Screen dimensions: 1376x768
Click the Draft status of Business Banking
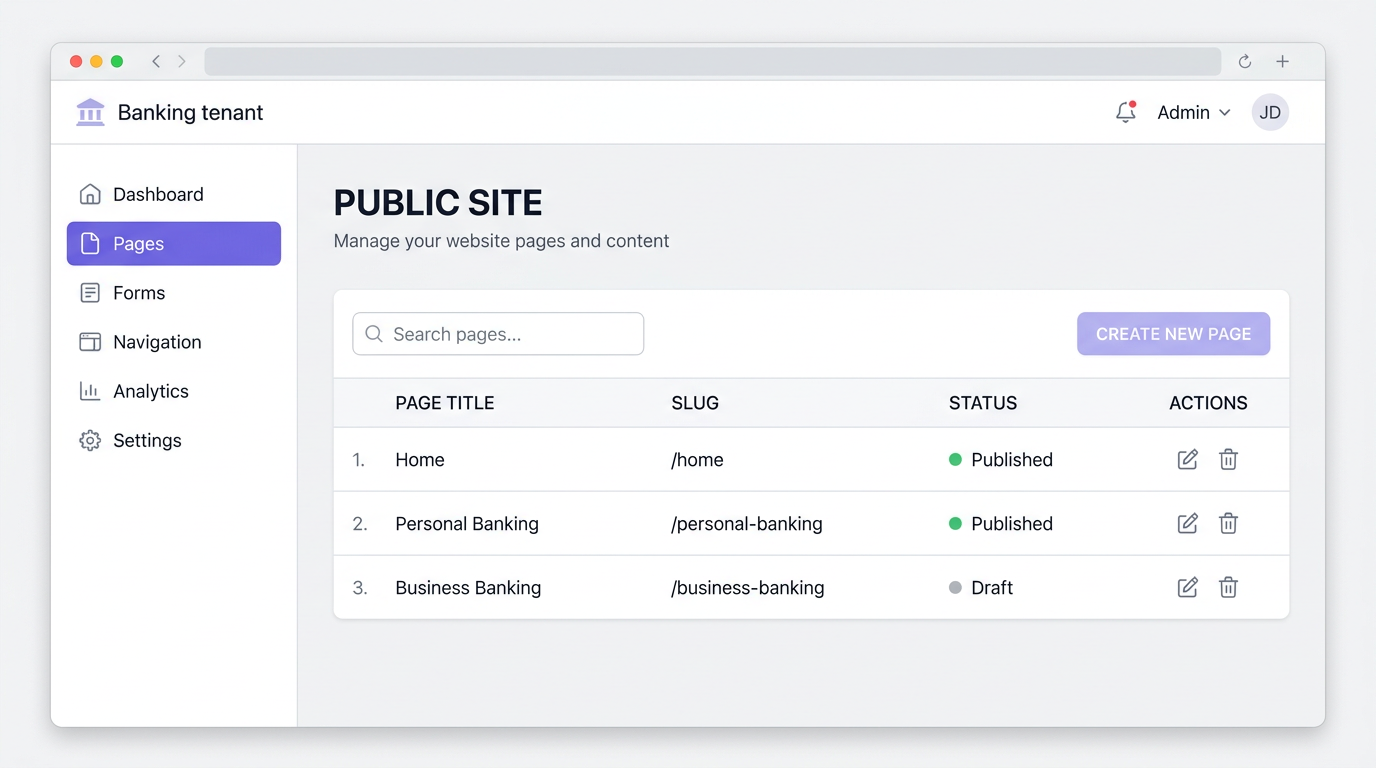981,588
